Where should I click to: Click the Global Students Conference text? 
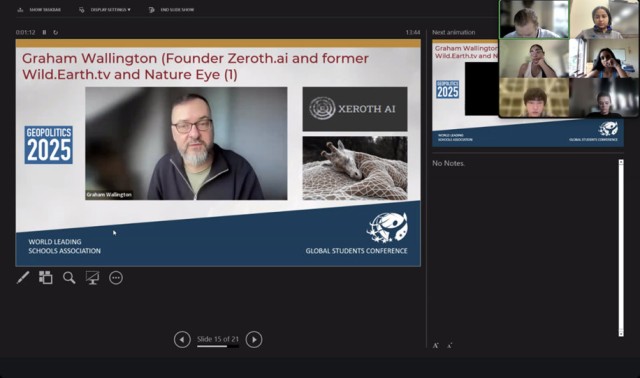click(x=356, y=251)
